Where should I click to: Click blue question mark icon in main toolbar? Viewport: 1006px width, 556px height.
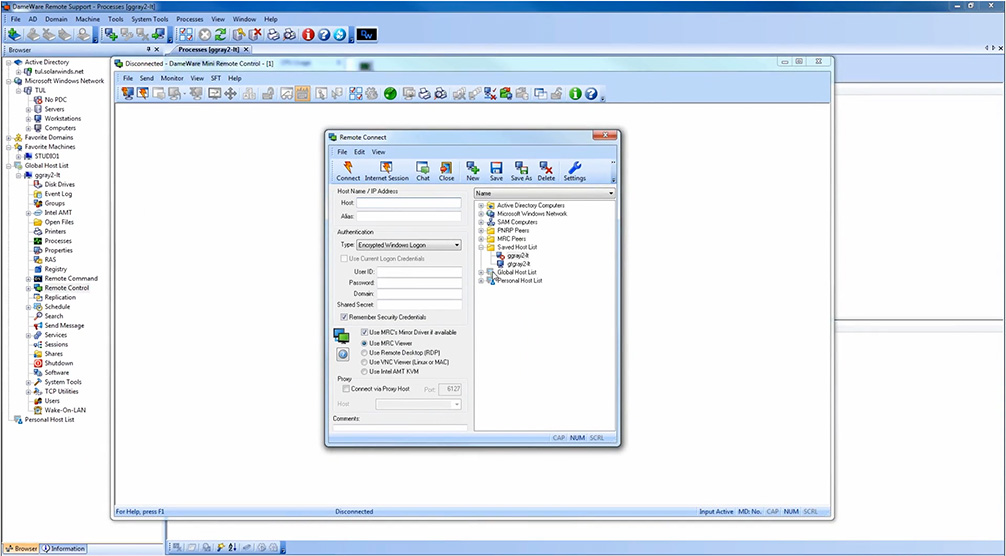pos(324,35)
